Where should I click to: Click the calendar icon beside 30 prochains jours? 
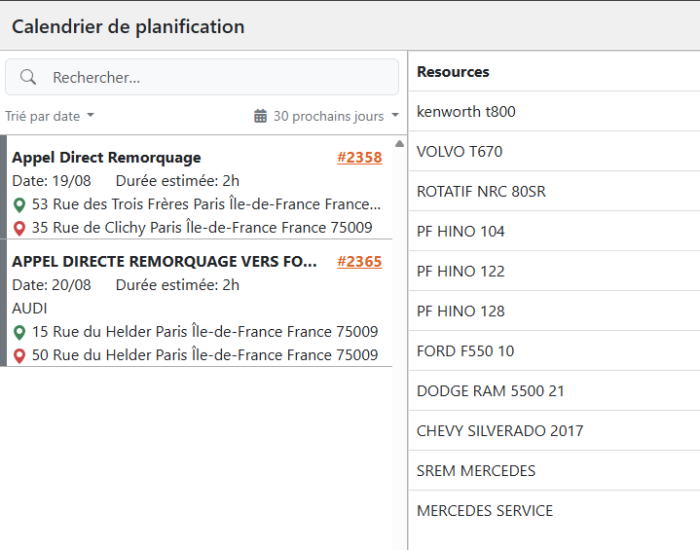(261, 116)
